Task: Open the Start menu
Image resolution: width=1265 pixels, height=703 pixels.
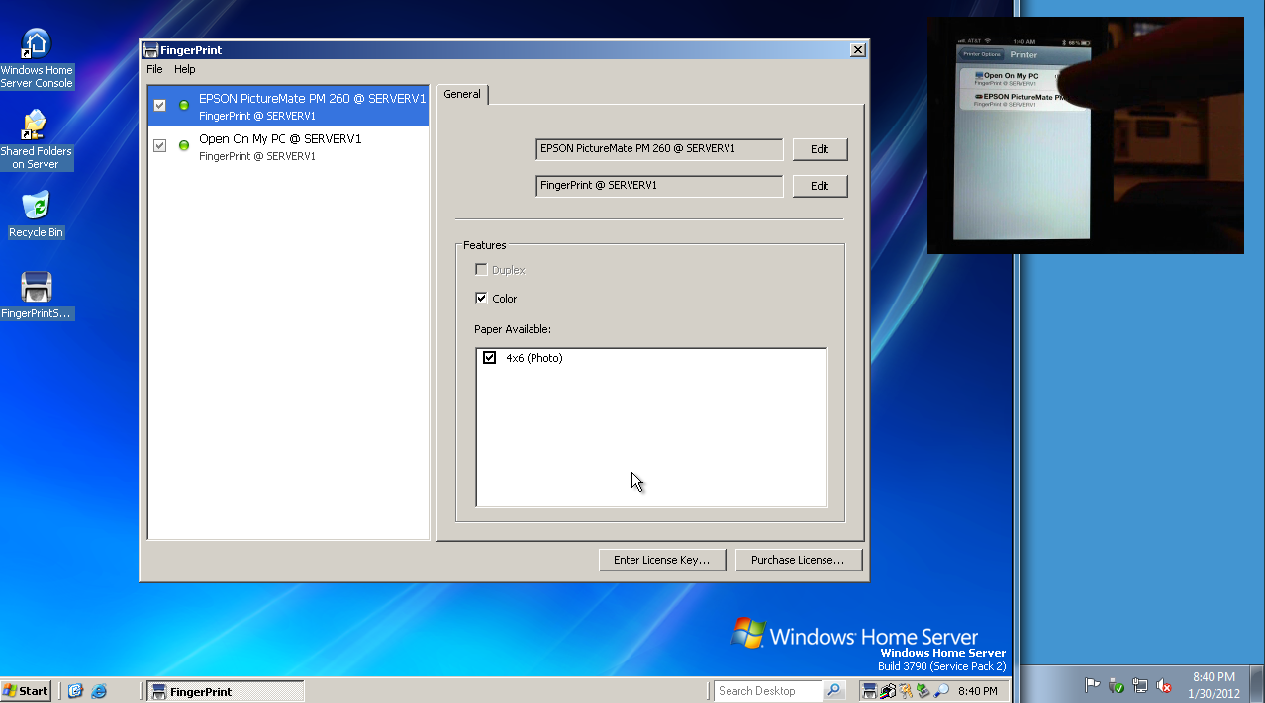Action: pos(26,691)
